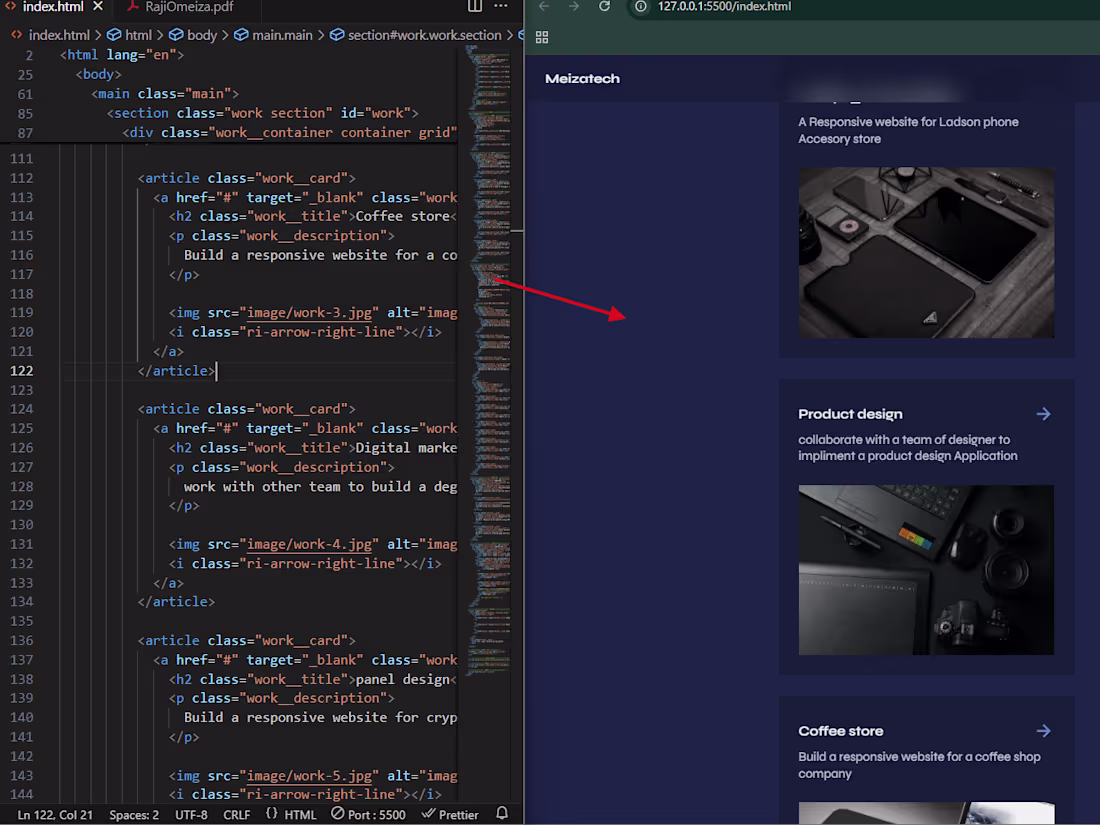The image size is (1100, 825).
Task: Change indentation via Spaces: 2
Action: 134,814
